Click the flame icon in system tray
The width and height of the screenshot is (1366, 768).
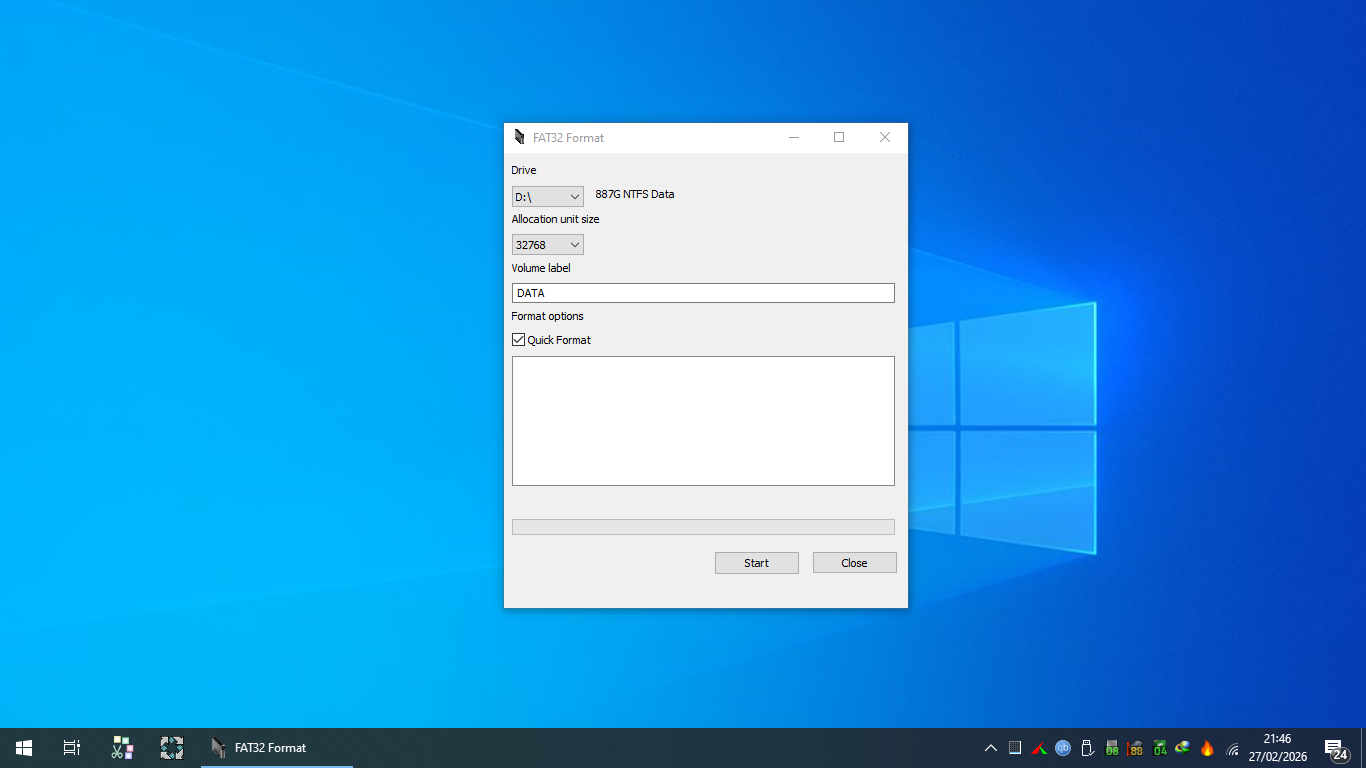tap(1207, 748)
